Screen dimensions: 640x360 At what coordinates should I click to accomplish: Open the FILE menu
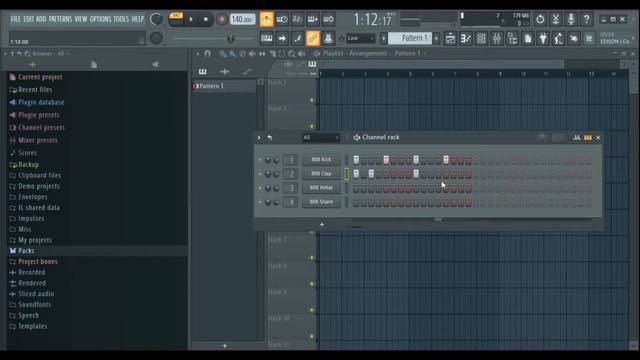[16, 19]
